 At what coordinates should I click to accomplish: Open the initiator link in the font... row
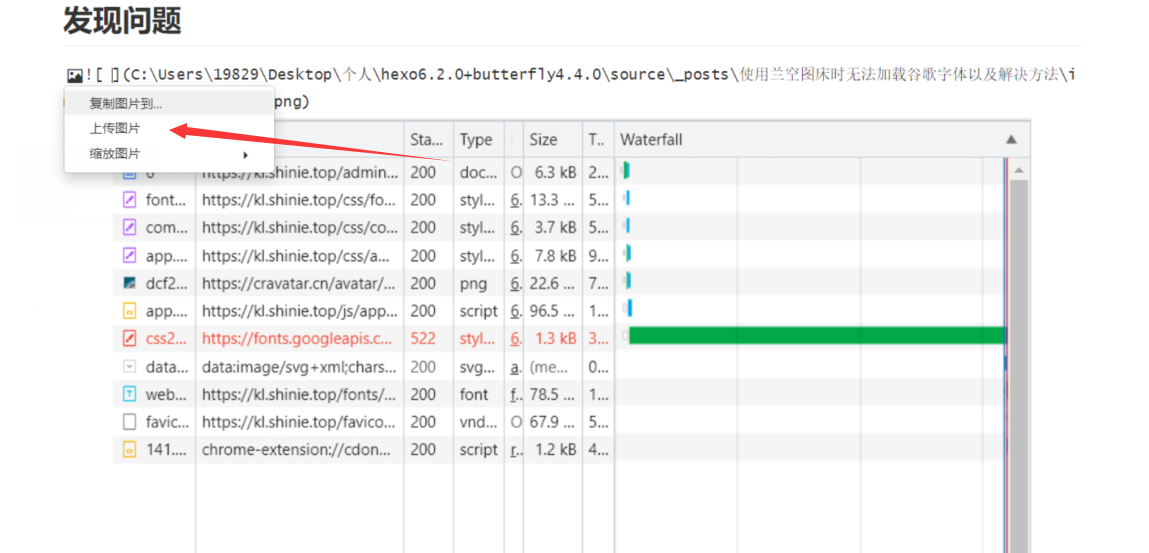pyautogui.click(x=516, y=200)
